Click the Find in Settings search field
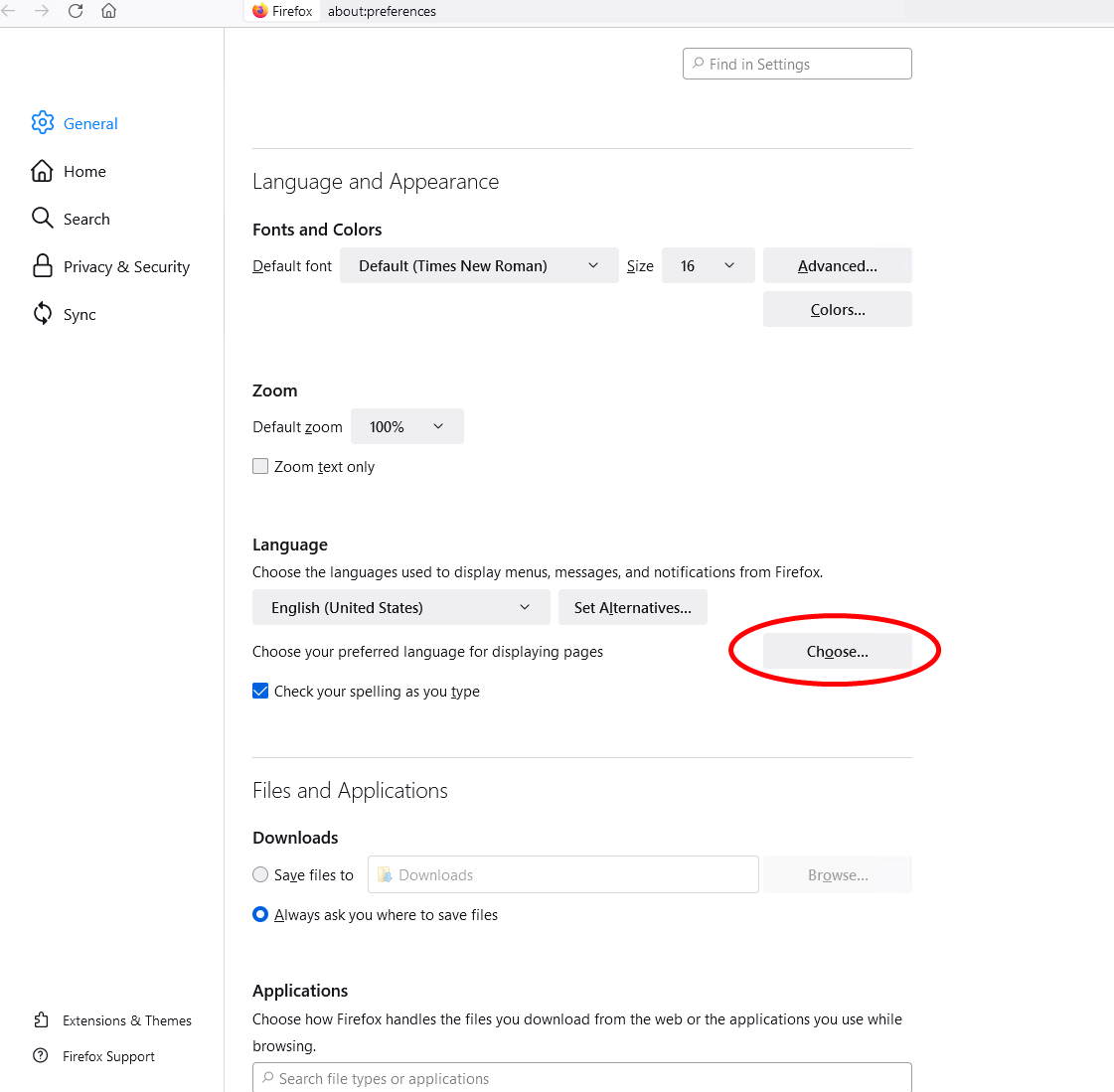Image resolution: width=1114 pixels, height=1092 pixels. tap(797, 64)
